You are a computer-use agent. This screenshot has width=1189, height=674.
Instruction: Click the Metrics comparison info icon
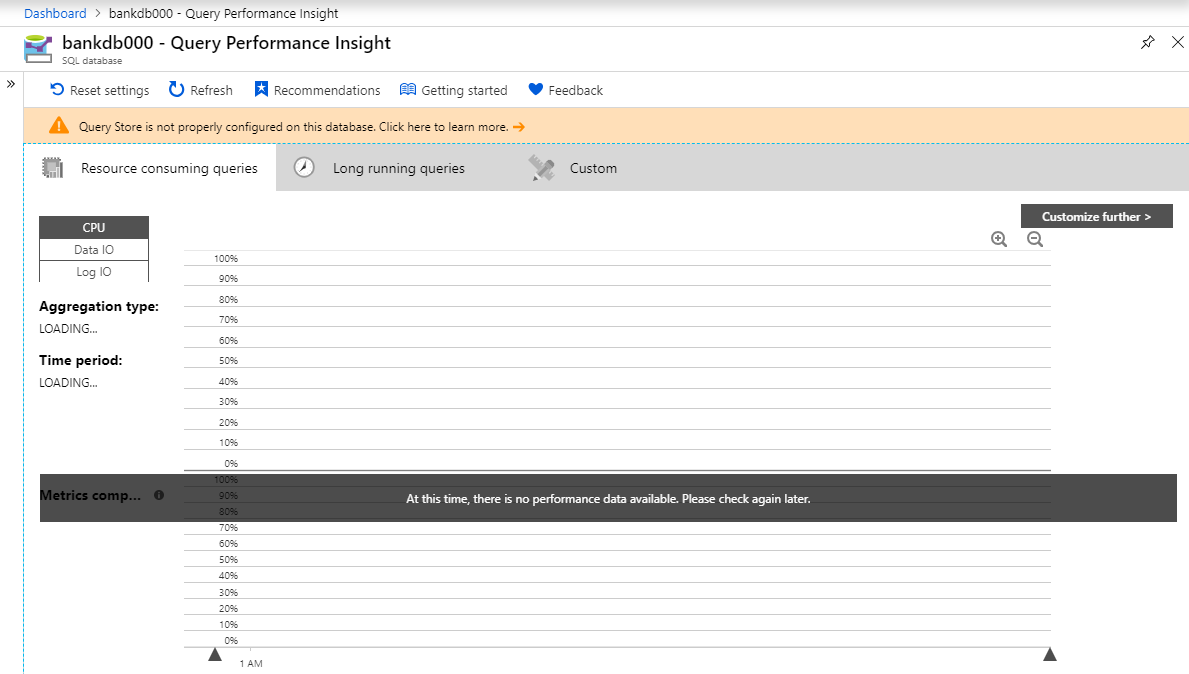click(x=158, y=495)
